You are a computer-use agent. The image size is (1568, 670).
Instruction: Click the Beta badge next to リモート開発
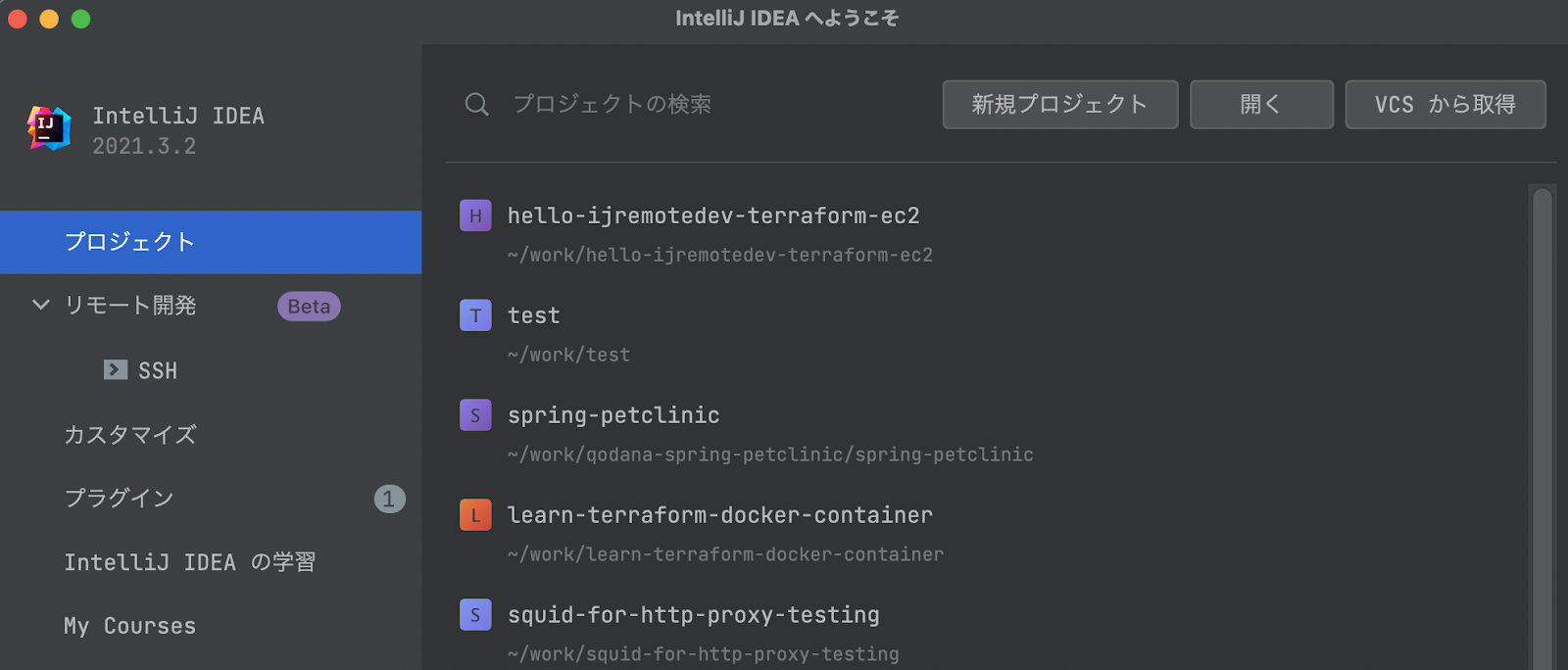[x=309, y=307]
